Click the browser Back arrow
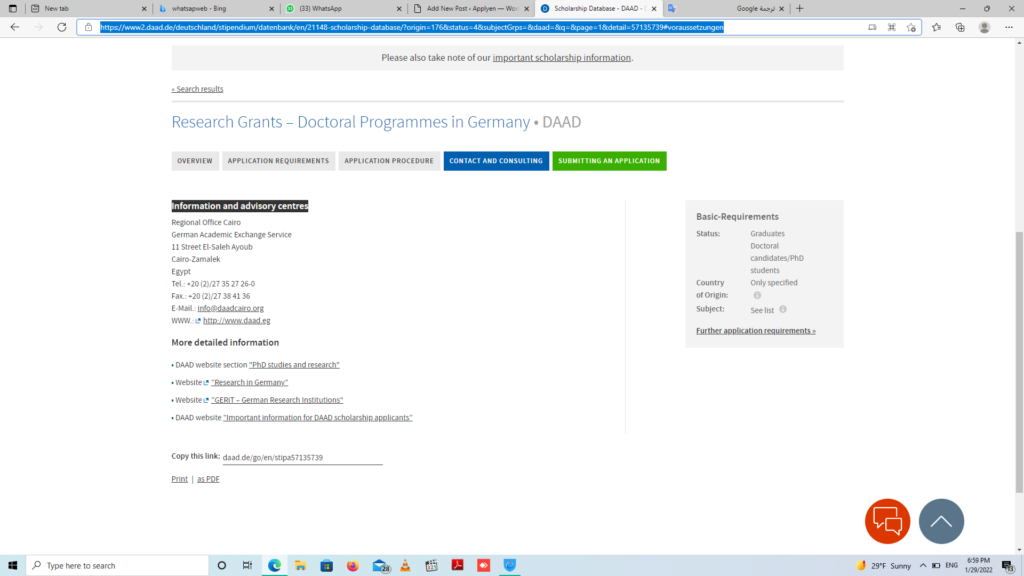Screen dimensions: 1024x576 pos(15,27)
